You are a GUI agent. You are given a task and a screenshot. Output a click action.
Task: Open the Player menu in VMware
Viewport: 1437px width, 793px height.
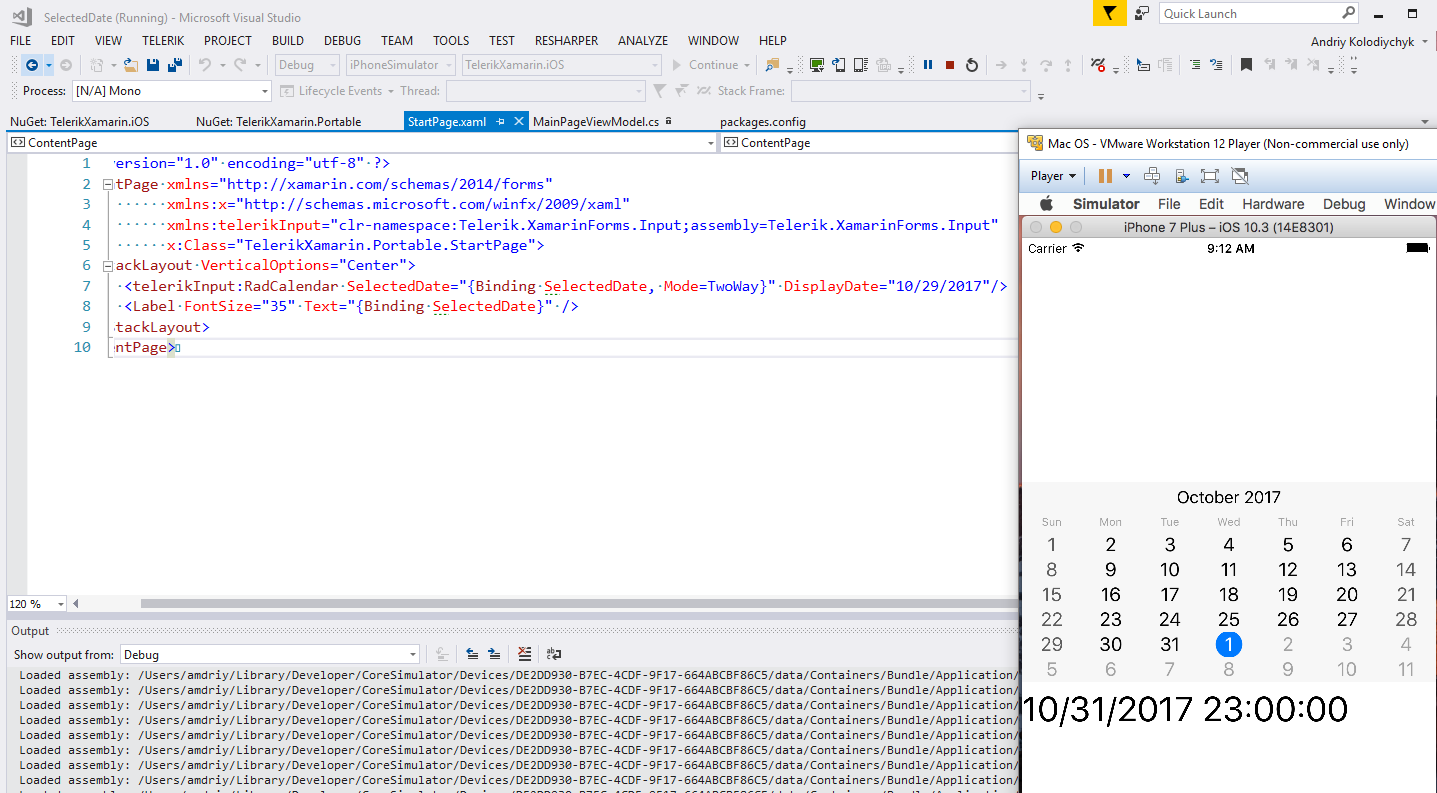click(x=1053, y=176)
